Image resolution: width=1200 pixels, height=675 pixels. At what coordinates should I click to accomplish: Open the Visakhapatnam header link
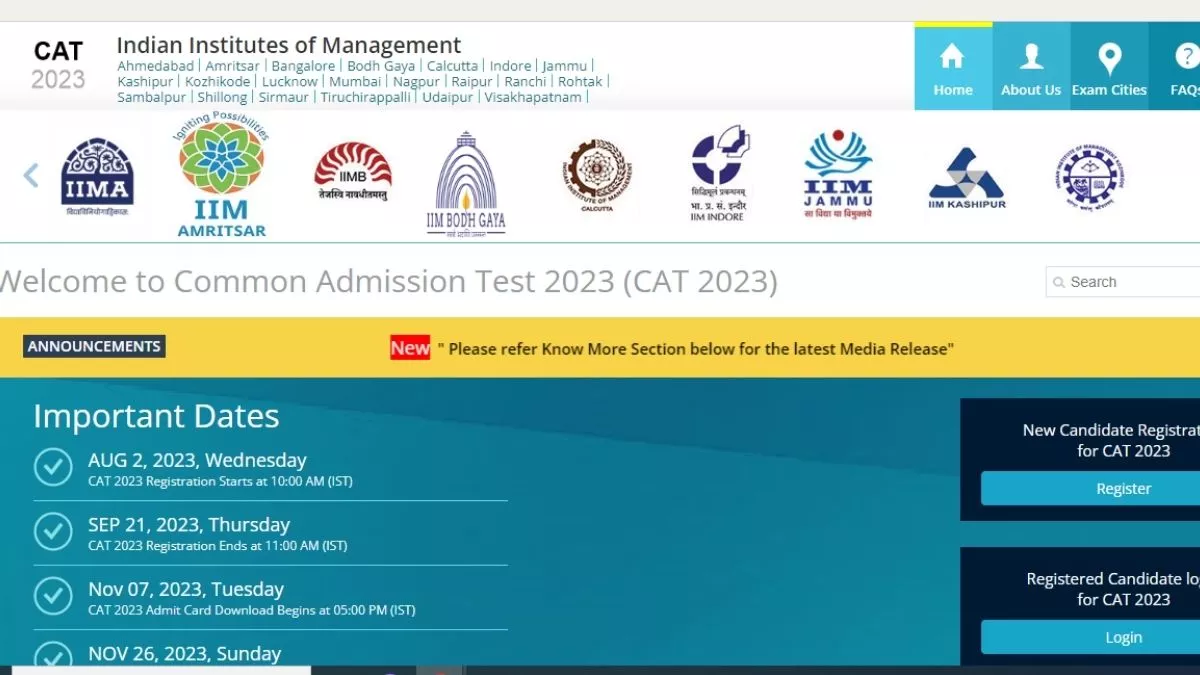point(533,97)
